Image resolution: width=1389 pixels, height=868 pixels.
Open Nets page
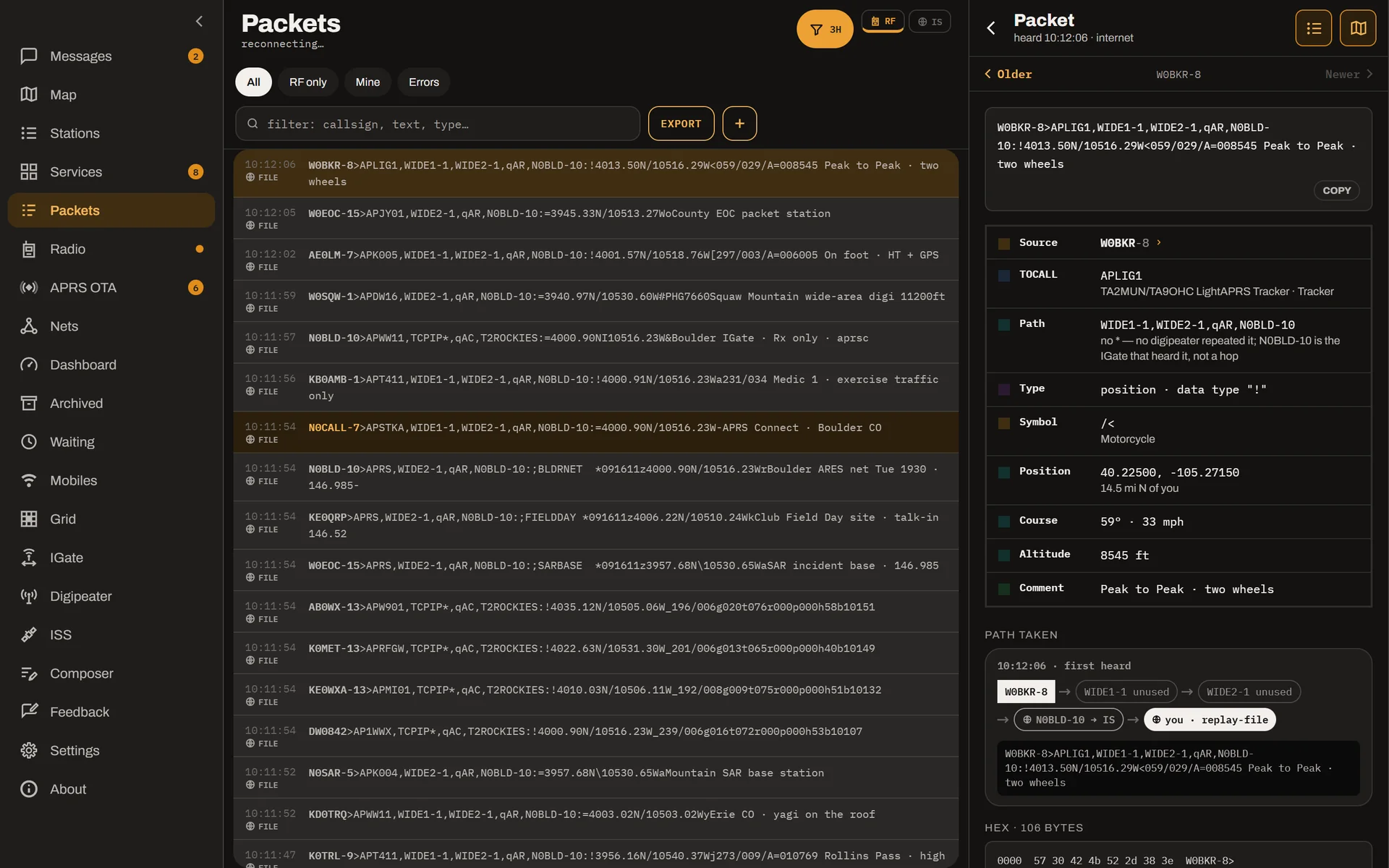pyautogui.click(x=111, y=326)
